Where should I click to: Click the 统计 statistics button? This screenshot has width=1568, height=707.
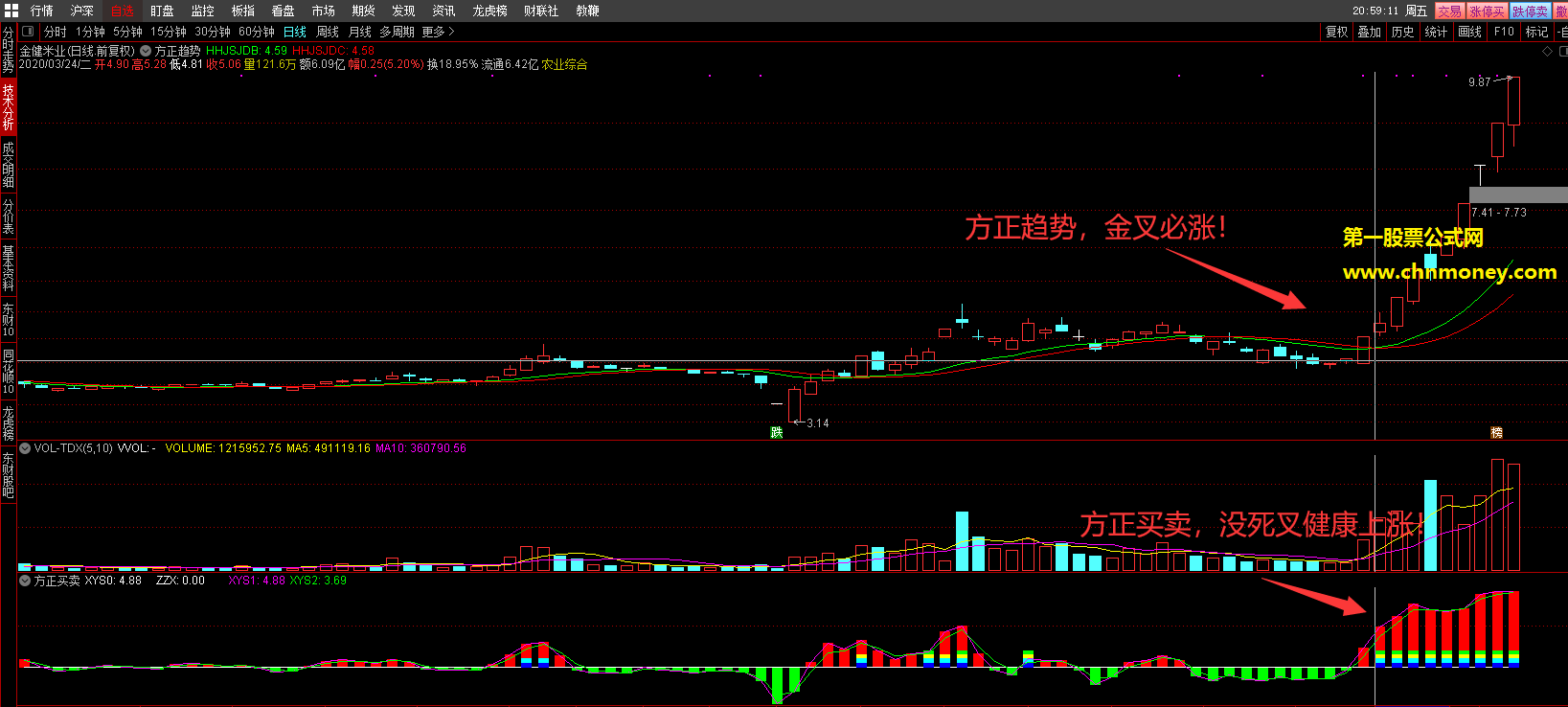pyautogui.click(x=1436, y=32)
